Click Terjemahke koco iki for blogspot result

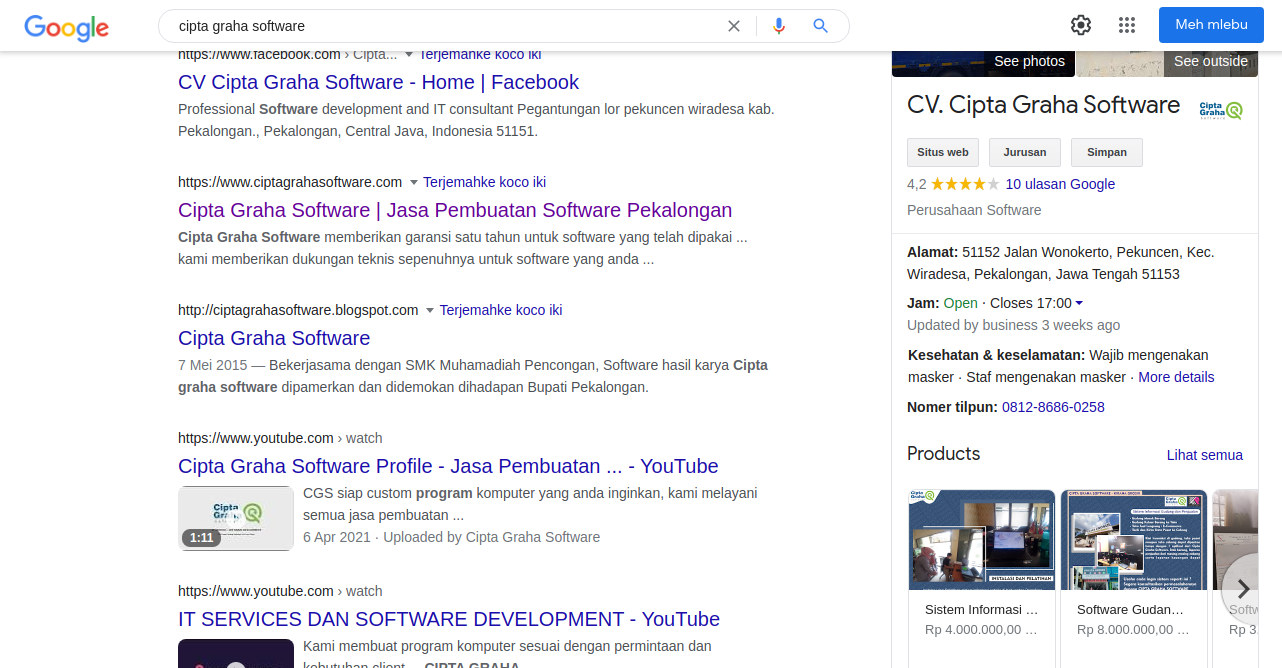pyautogui.click(x=501, y=310)
